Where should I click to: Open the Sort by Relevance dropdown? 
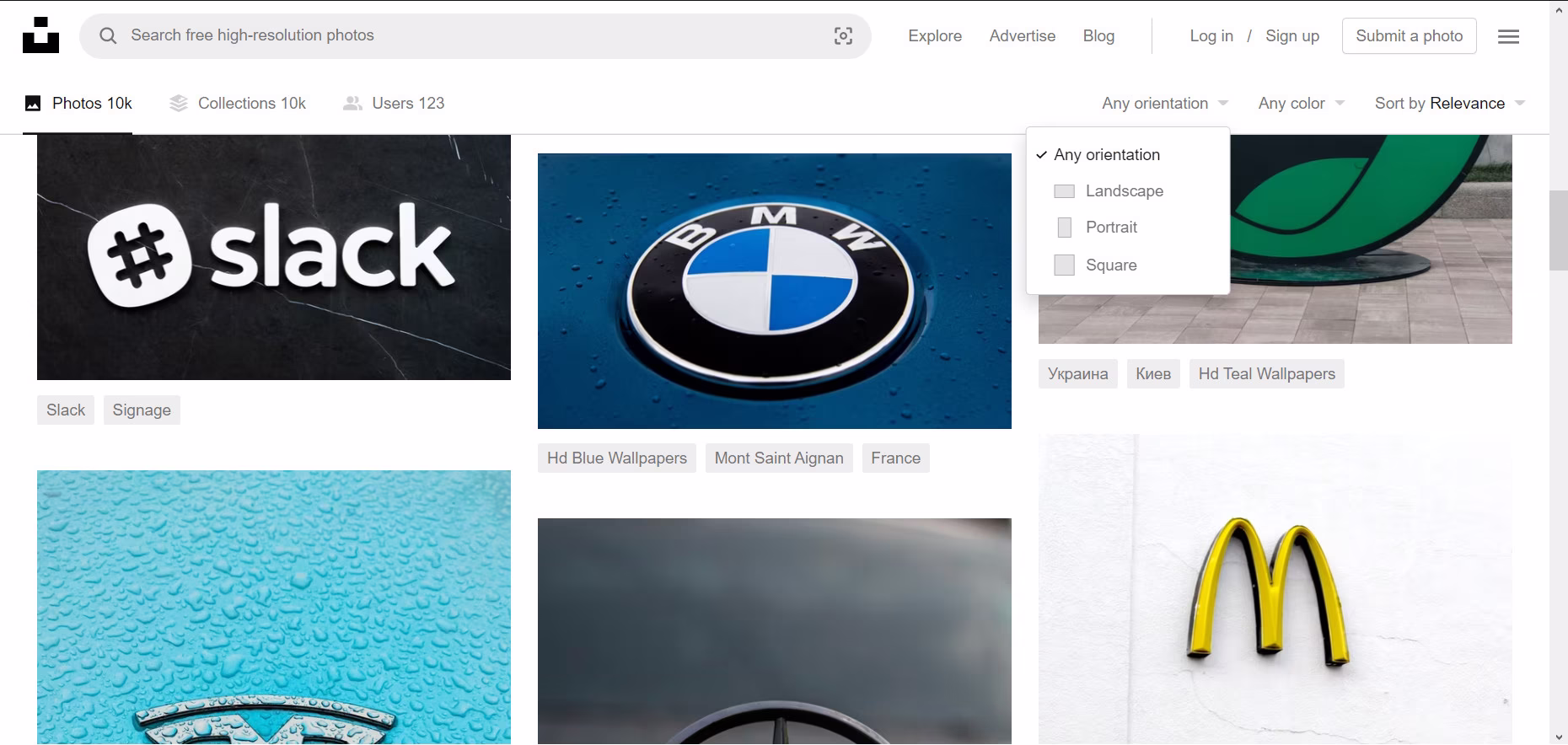point(1450,104)
